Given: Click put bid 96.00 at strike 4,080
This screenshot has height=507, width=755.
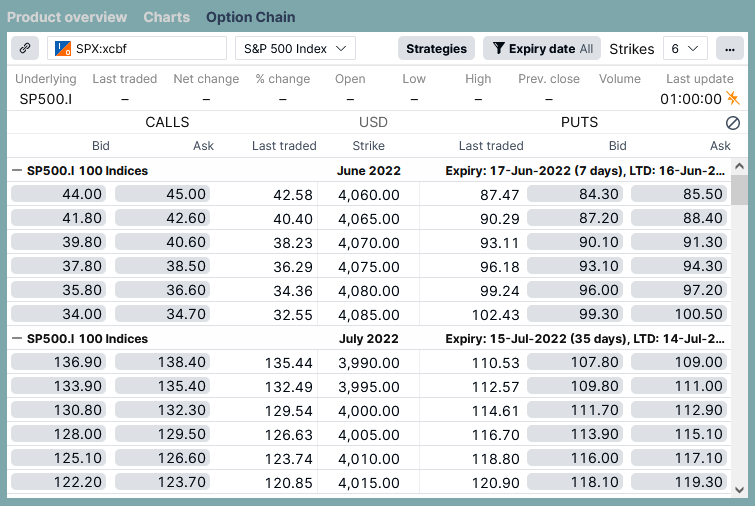Looking at the screenshot, I should point(575,290).
